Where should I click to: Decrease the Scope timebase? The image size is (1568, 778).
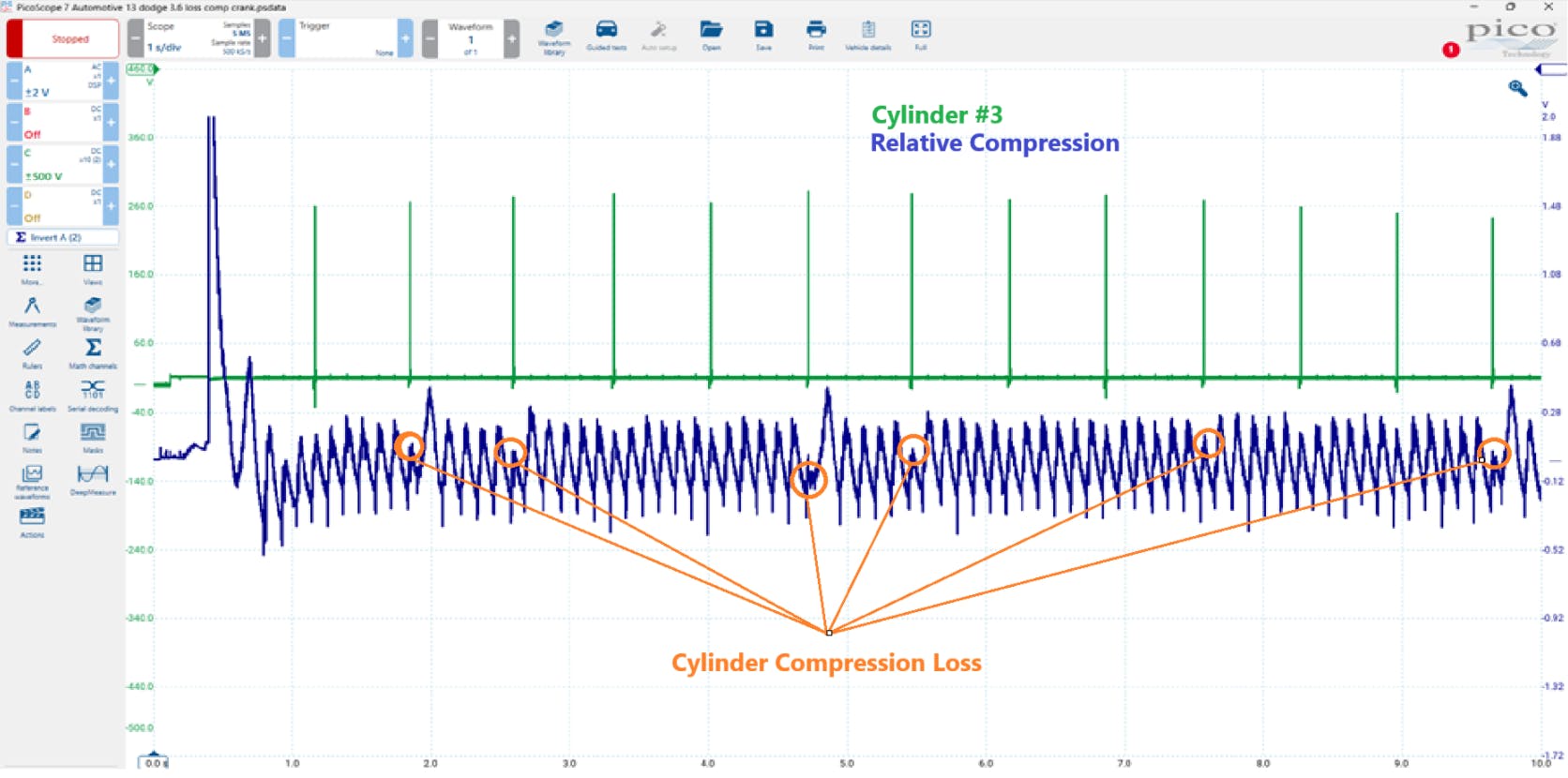click(x=136, y=38)
